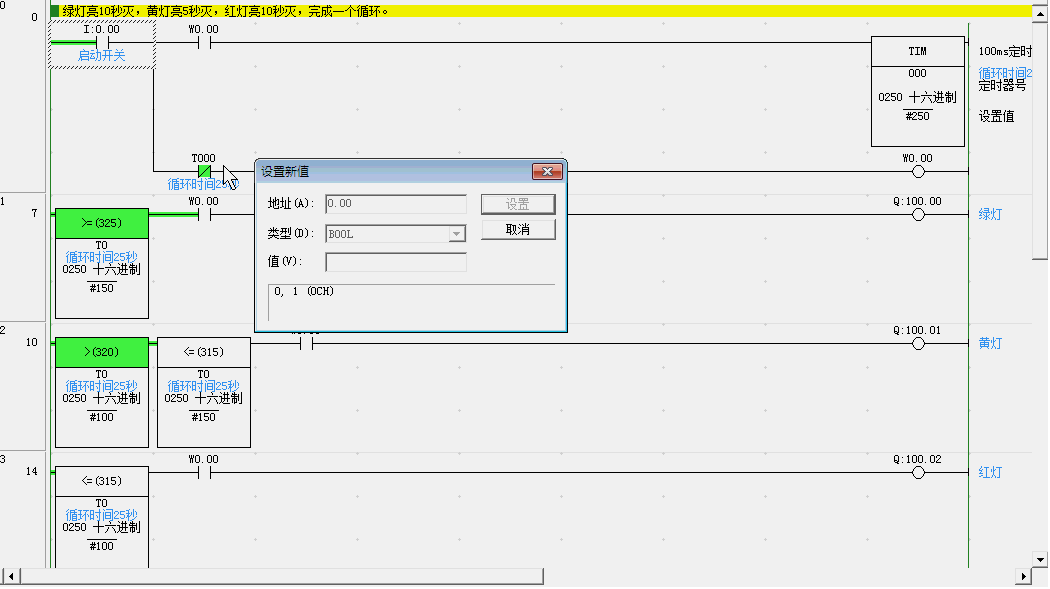Click the #100 value under >(320)
This screenshot has width=1050, height=589.
coord(102,418)
